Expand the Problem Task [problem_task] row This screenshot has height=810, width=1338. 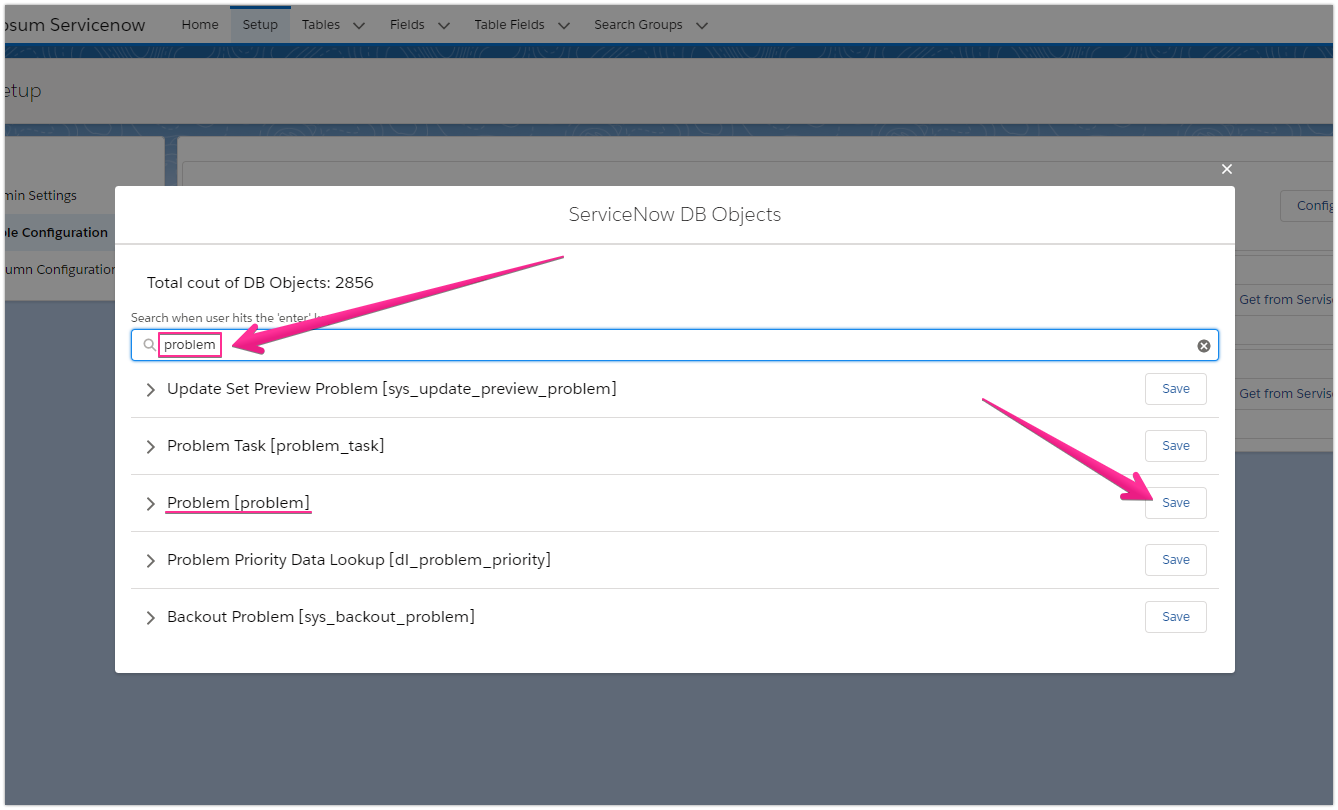pyautogui.click(x=150, y=446)
